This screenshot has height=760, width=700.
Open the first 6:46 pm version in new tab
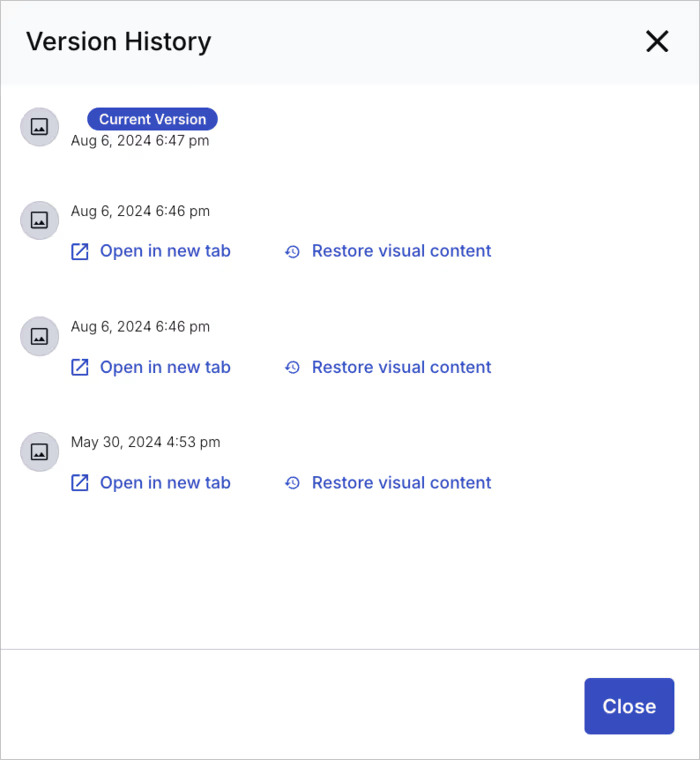165,251
